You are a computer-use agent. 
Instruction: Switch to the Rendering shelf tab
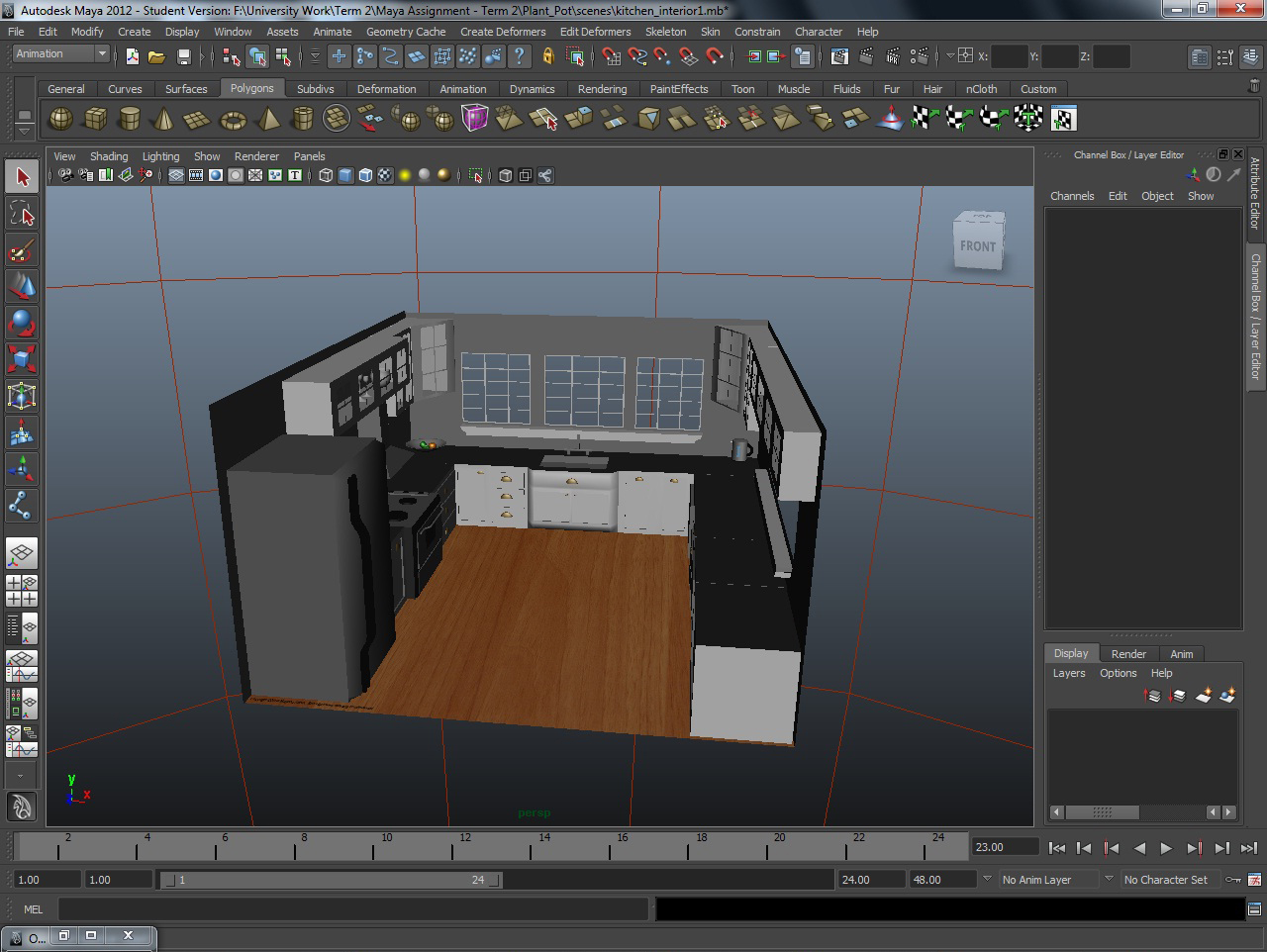pos(602,89)
